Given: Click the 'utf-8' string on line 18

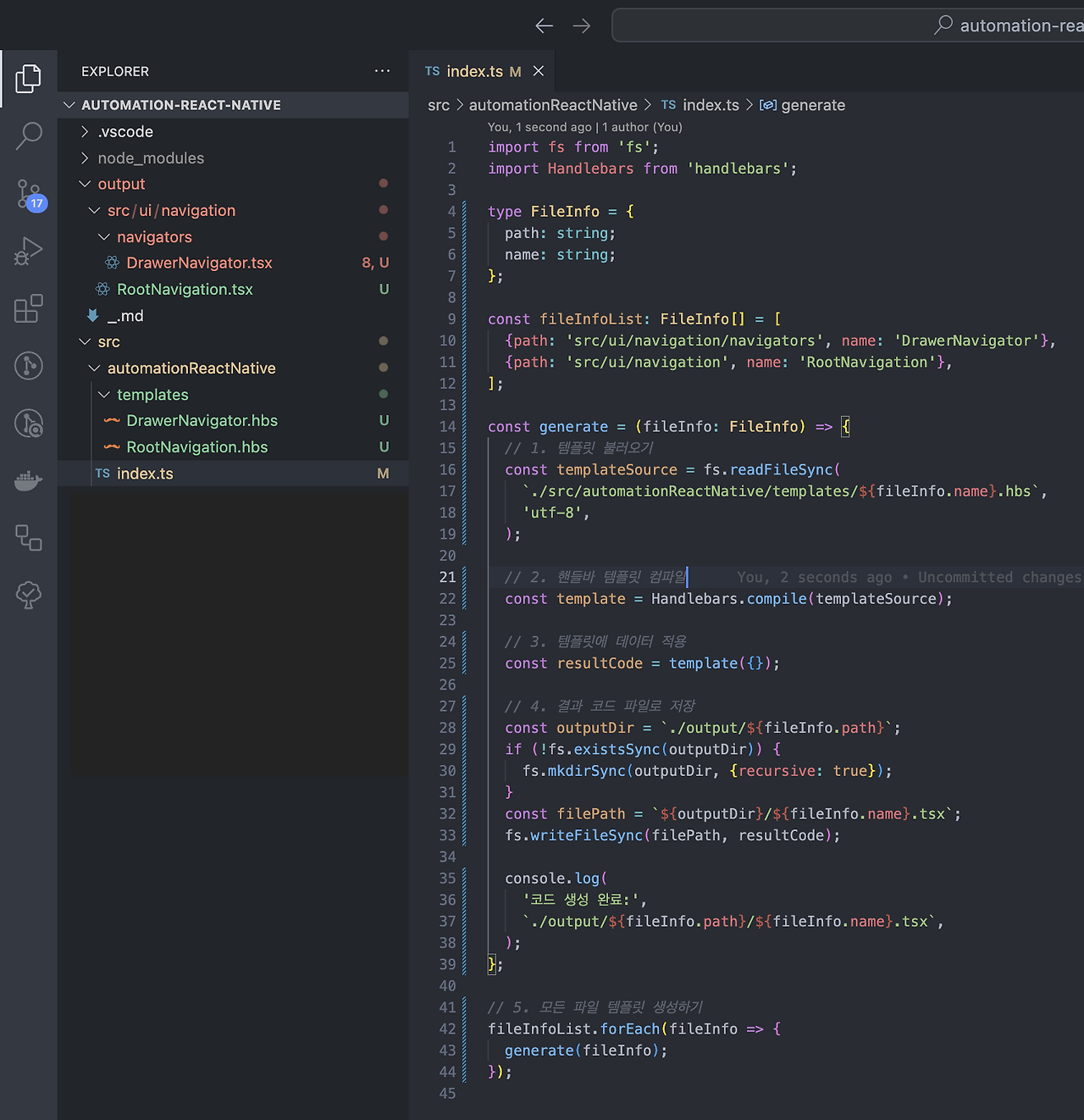Looking at the screenshot, I should (552, 513).
